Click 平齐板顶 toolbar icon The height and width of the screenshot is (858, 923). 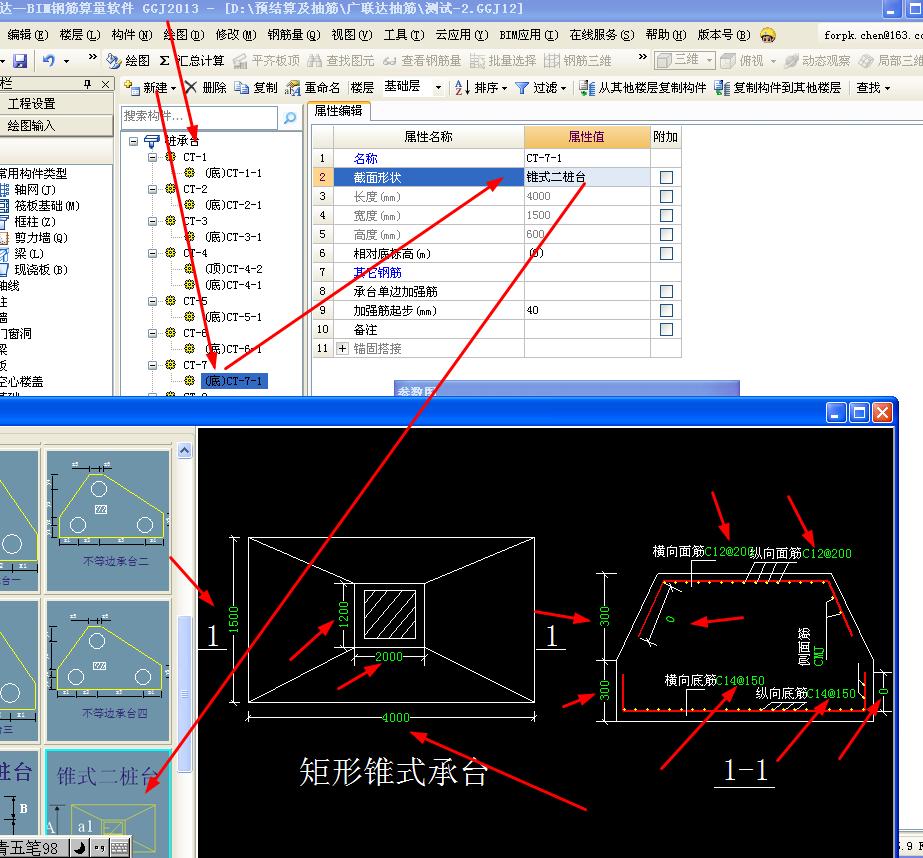click(240, 60)
